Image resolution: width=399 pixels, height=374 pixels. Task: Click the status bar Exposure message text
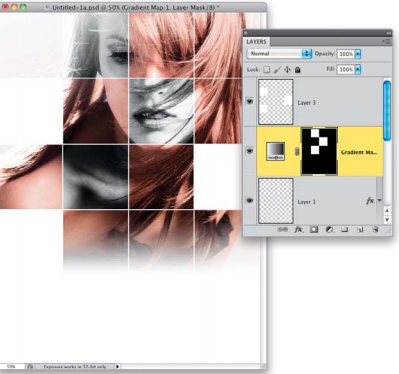click(x=75, y=367)
